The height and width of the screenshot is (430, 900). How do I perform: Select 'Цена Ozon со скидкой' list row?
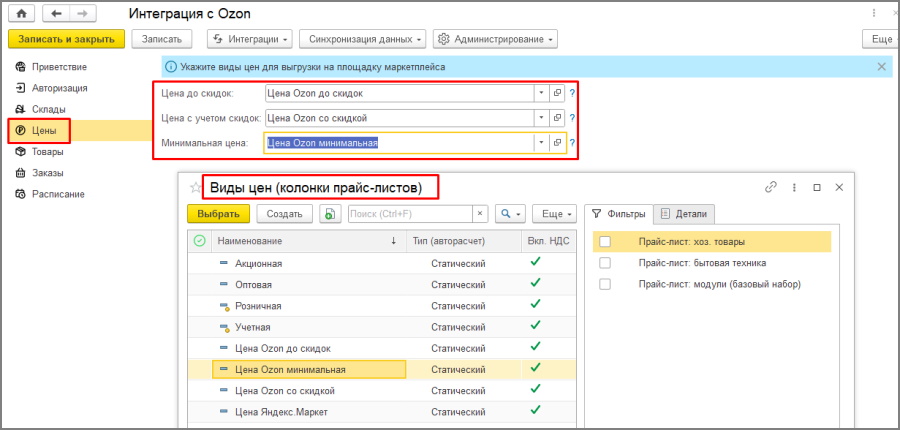click(382, 391)
